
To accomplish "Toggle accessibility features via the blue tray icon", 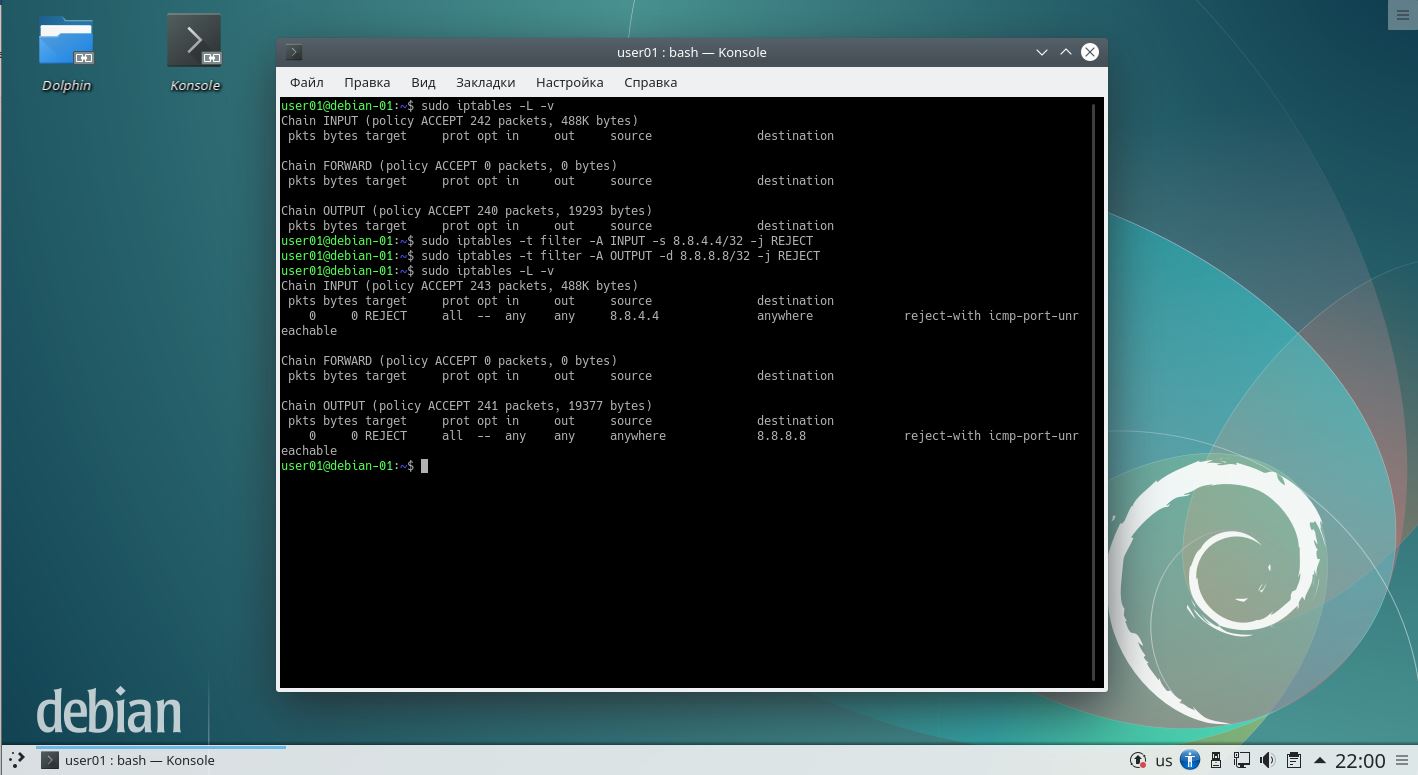I will (1190, 760).
